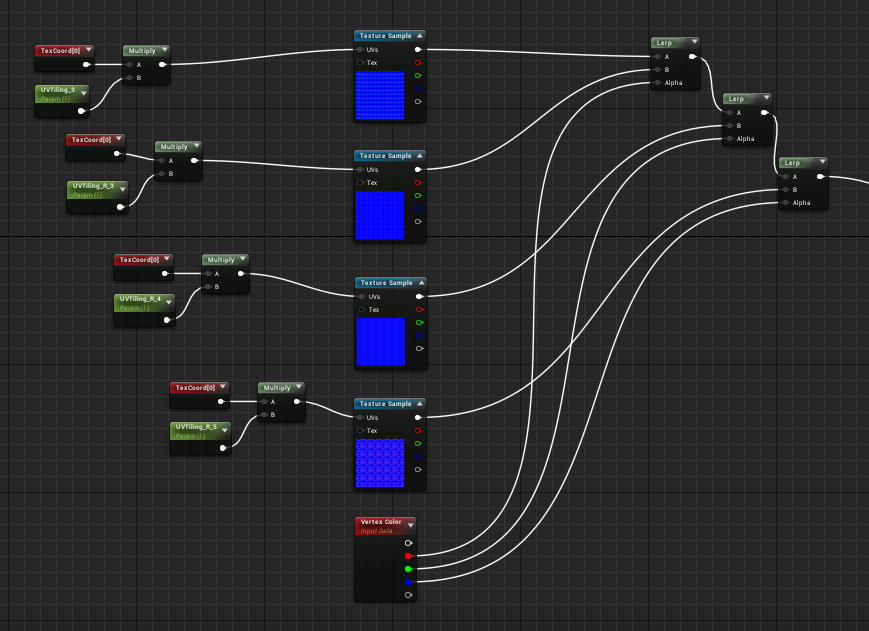Click the output pin of UVTiling_3 parameter
The width and height of the screenshot is (869, 631).
(x=81, y=111)
